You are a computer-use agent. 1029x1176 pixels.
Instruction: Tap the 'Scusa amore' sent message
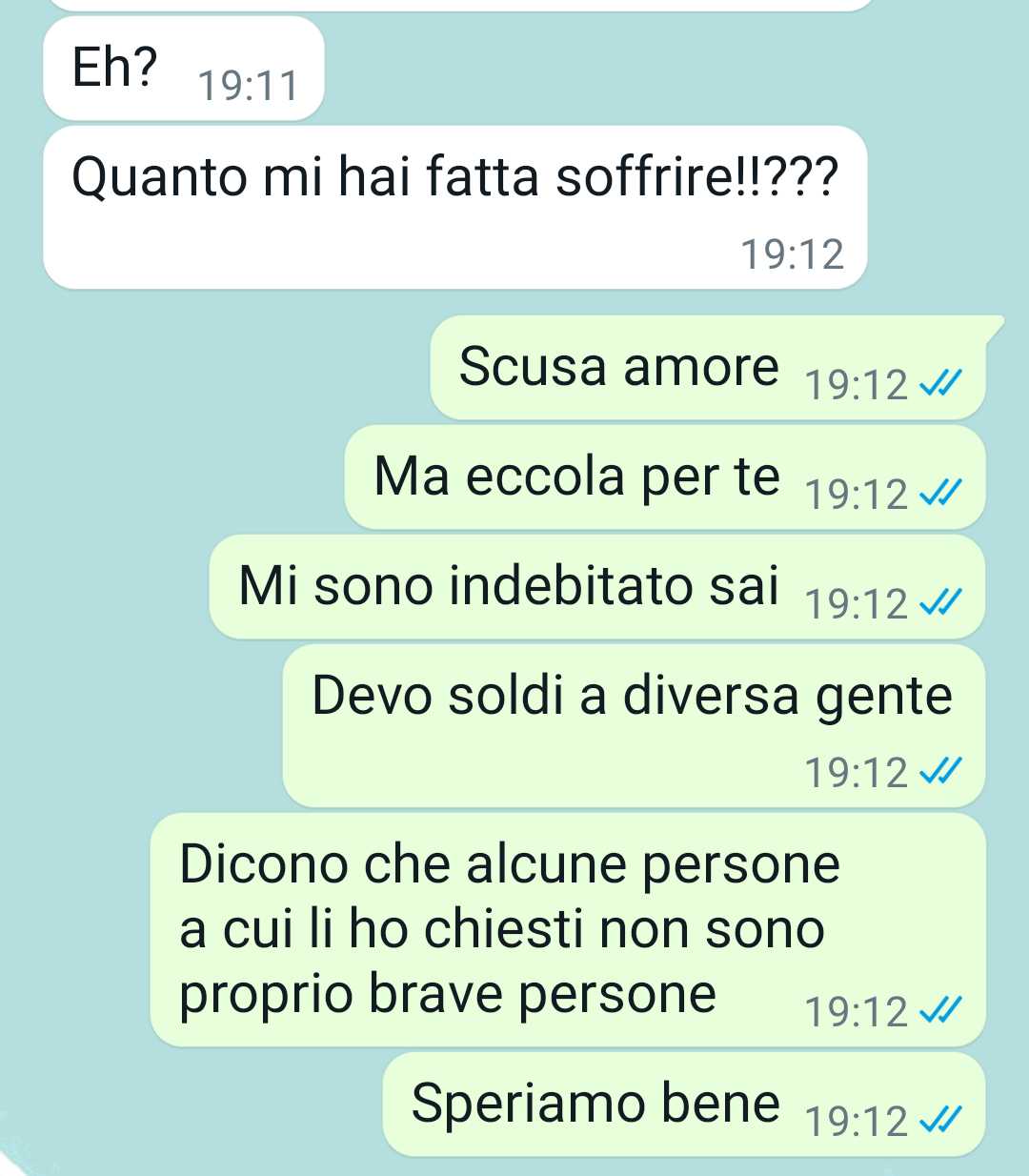tap(708, 367)
